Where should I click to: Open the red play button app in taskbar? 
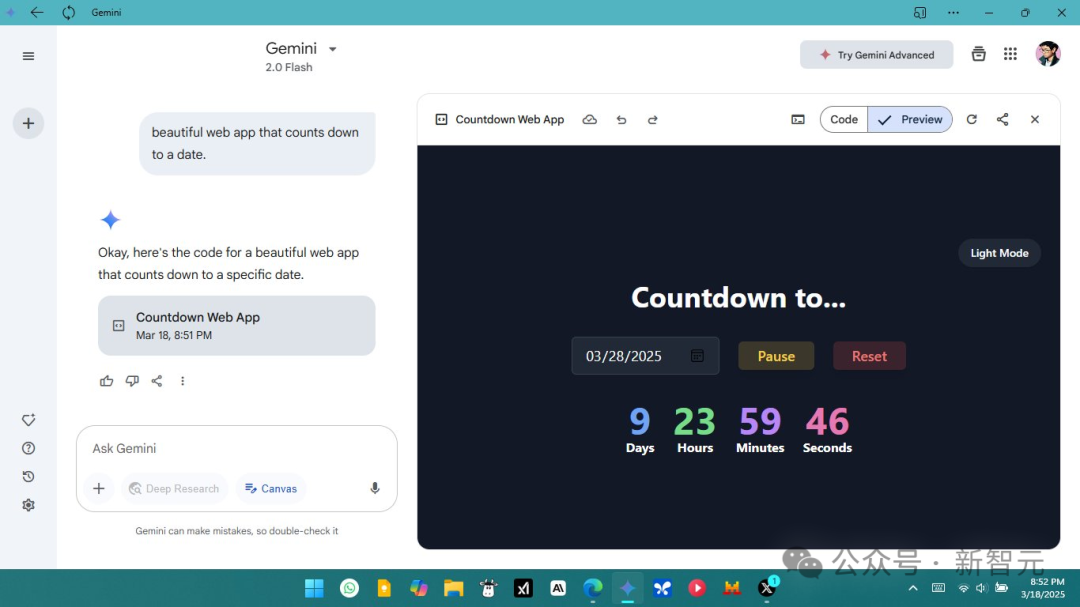point(697,588)
